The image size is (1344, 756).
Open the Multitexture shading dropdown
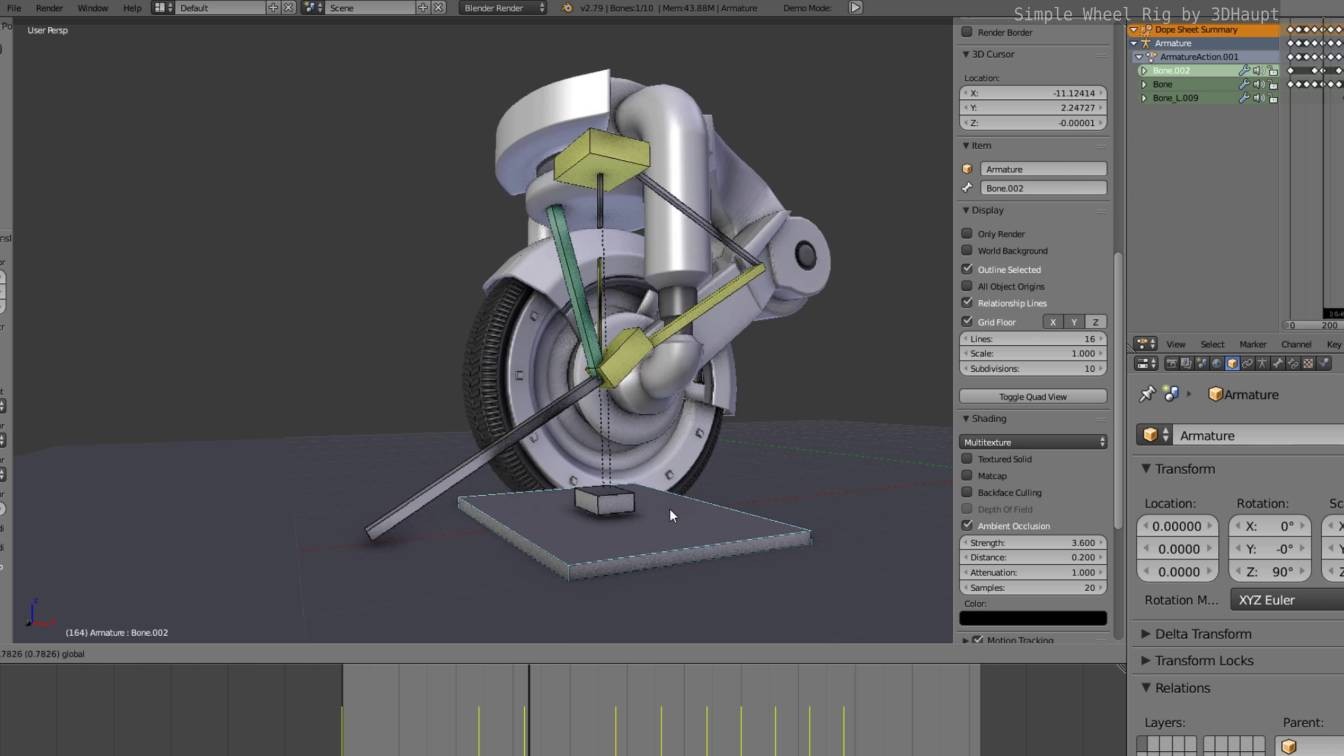click(x=1032, y=441)
